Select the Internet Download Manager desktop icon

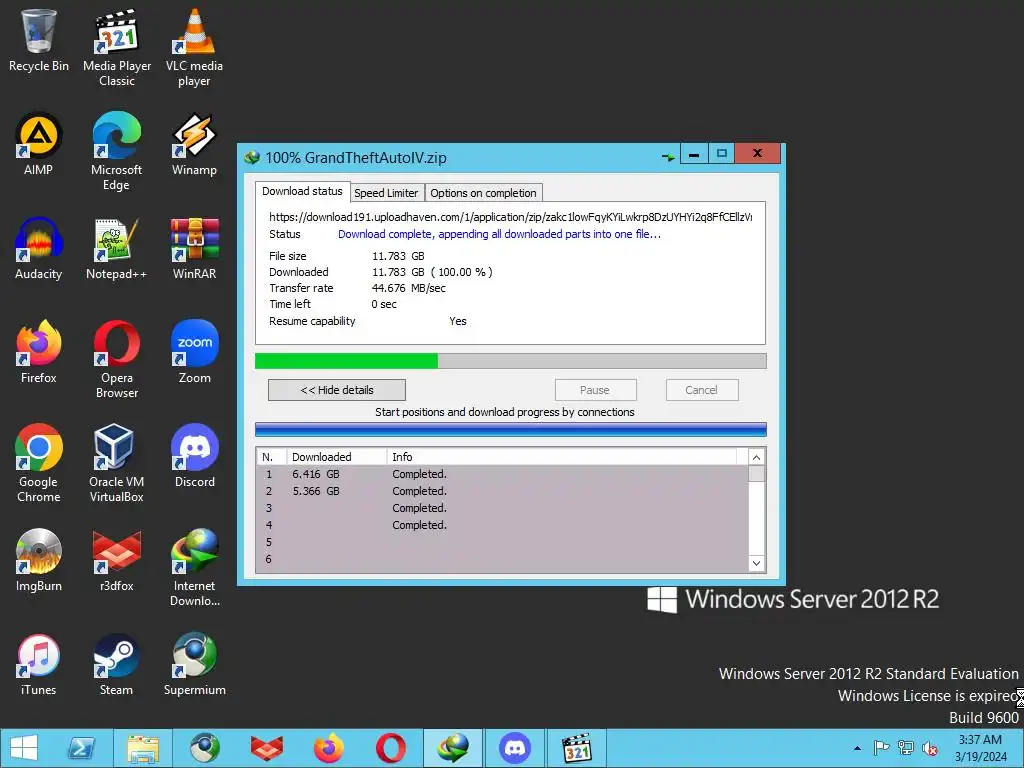194,568
